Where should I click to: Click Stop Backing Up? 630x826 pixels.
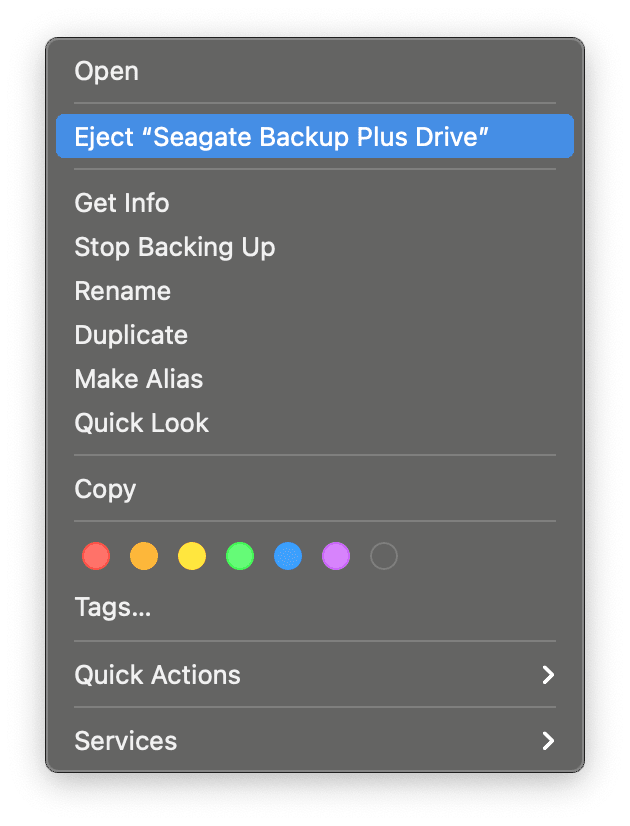pyautogui.click(x=175, y=247)
